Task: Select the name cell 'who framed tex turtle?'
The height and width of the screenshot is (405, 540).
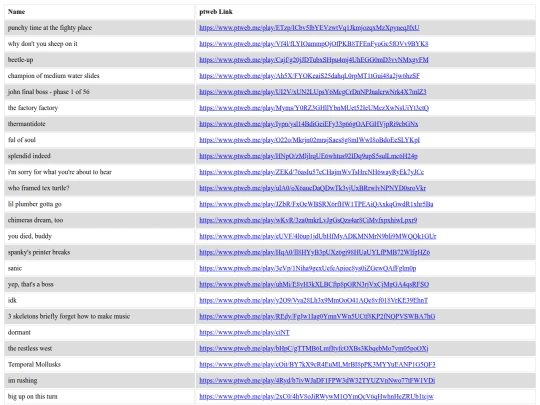Action: 100,188
